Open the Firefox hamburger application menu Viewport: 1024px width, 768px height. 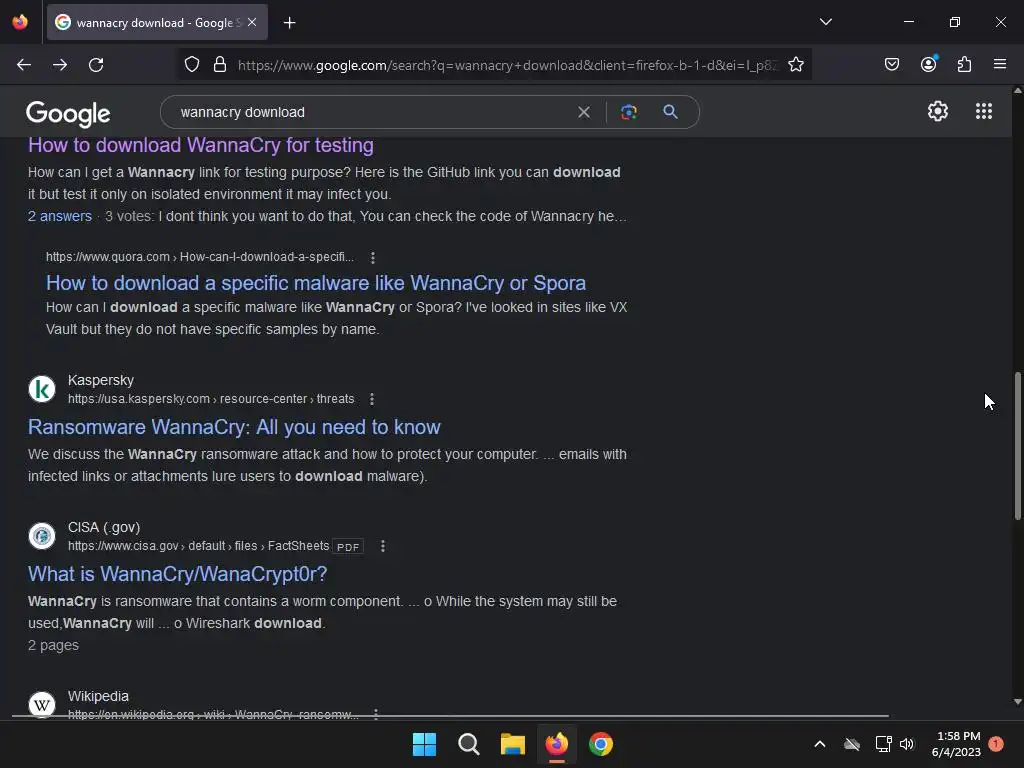(1000, 64)
